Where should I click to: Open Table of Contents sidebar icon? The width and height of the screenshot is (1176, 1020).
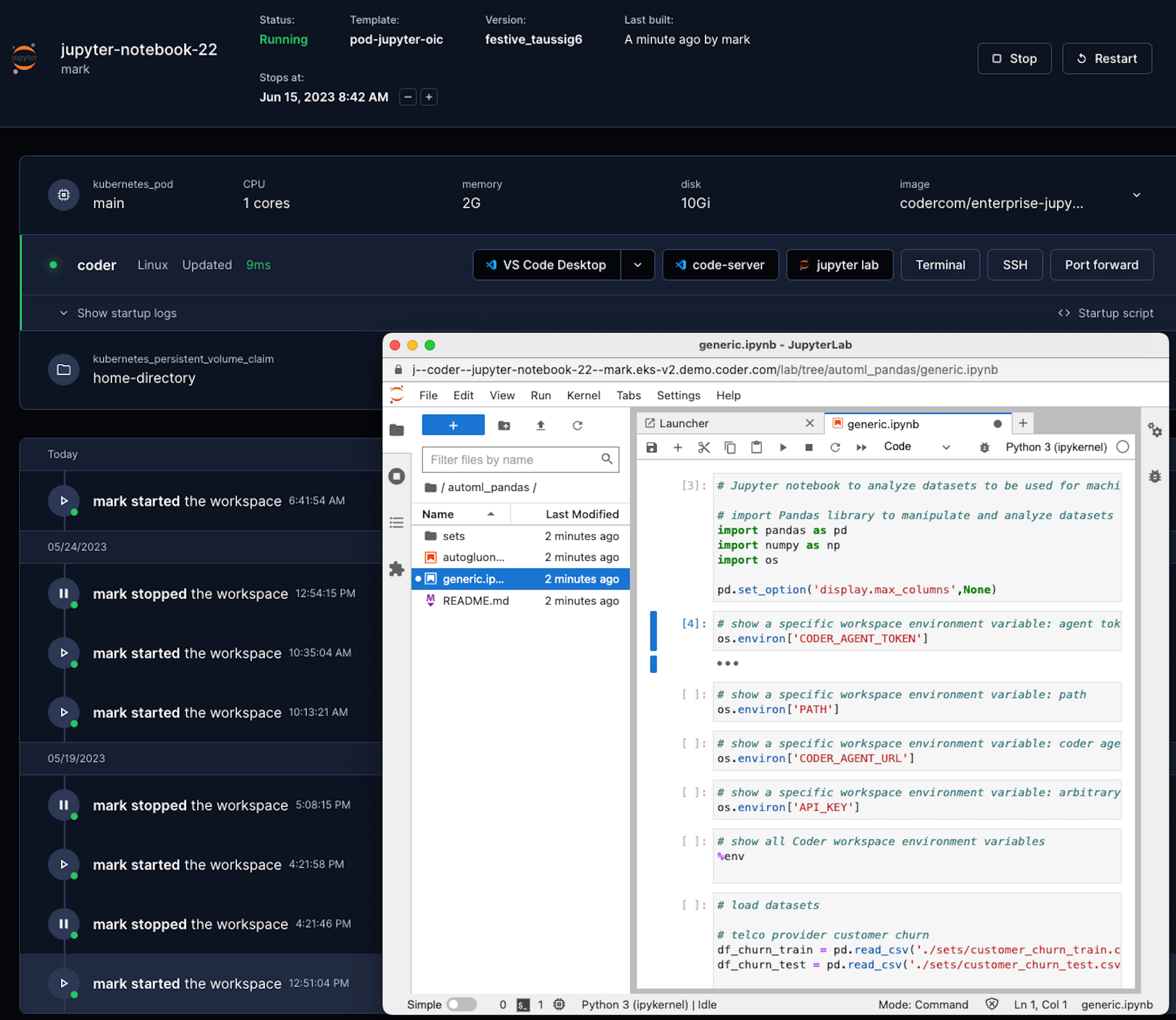pyautogui.click(x=397, y=522)
